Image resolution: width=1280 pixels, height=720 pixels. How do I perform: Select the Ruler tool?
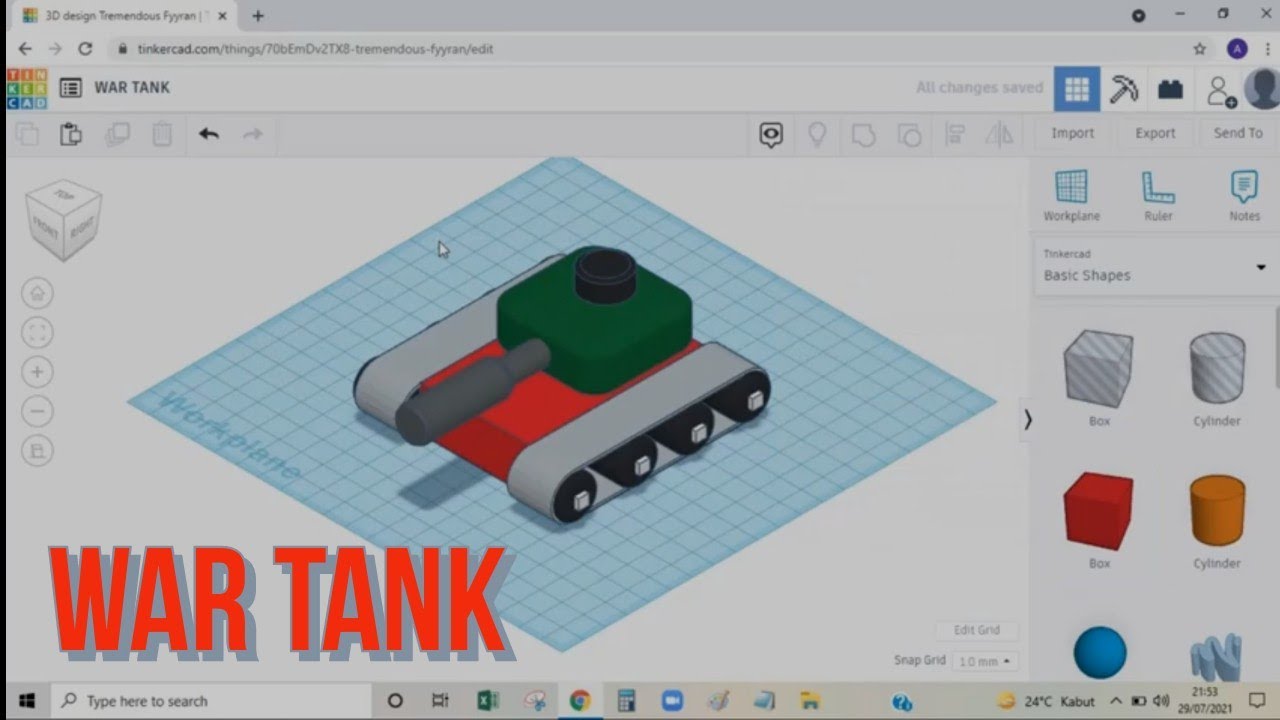click(x=1158, y=195)
